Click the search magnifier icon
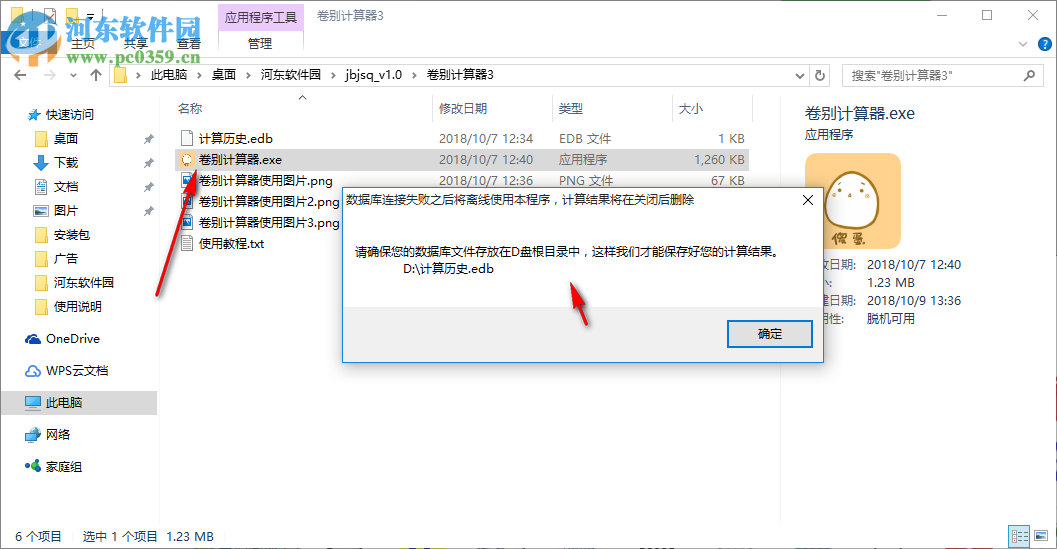 point(1029,76)
